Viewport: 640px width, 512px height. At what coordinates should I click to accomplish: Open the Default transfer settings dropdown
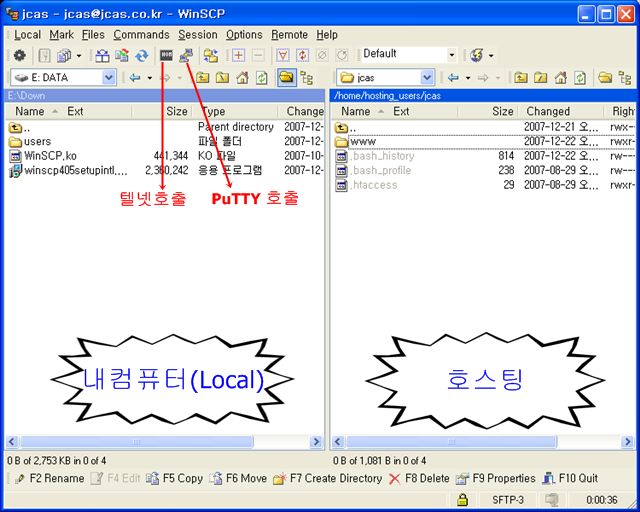[451, 55]
